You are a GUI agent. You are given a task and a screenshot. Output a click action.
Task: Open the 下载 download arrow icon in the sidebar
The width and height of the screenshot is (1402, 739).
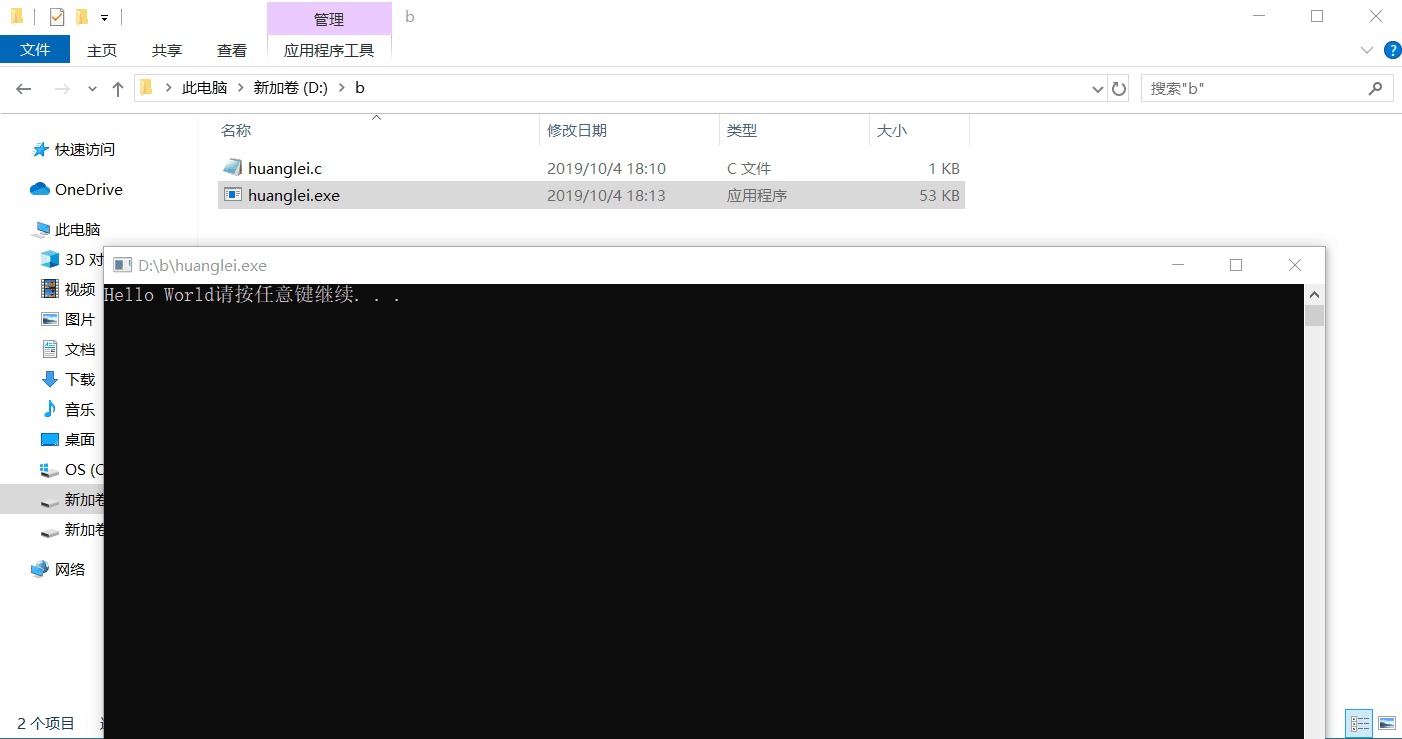[50, 379]
